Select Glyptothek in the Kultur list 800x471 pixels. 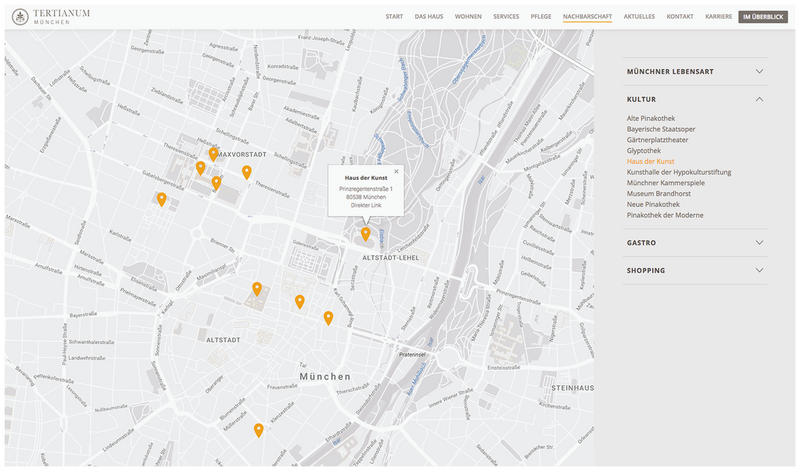pos(644,151)
